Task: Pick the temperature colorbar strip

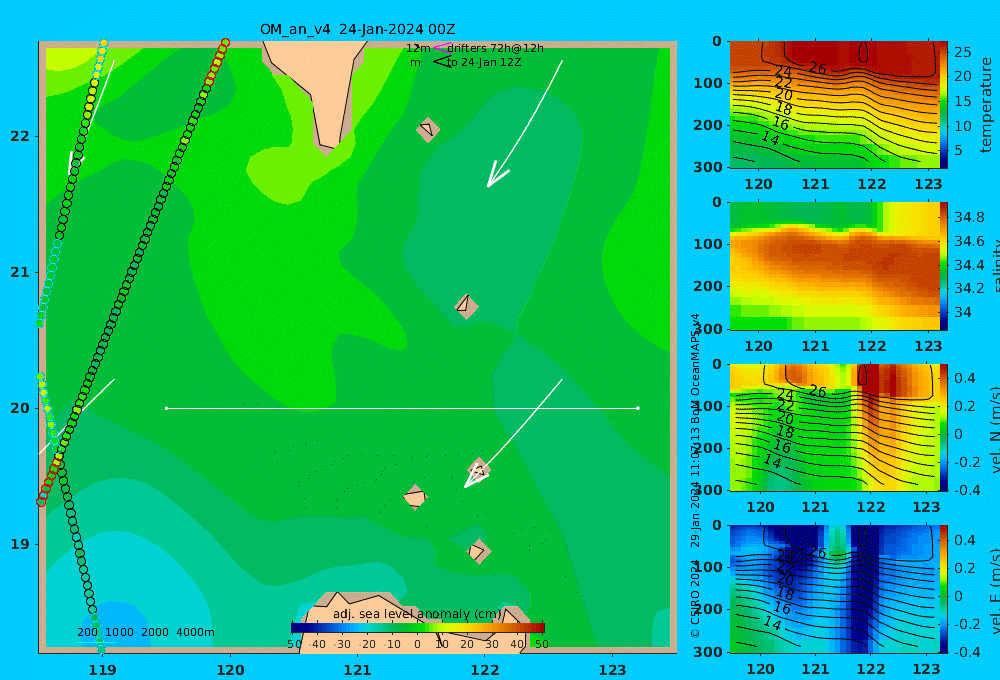Action: point(944,105)
